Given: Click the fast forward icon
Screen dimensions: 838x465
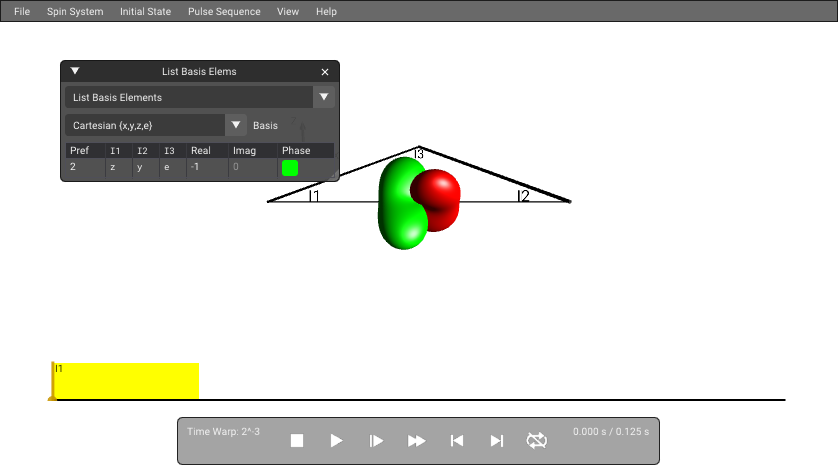Looking at the screenshot, I should (x=416, y=440).
